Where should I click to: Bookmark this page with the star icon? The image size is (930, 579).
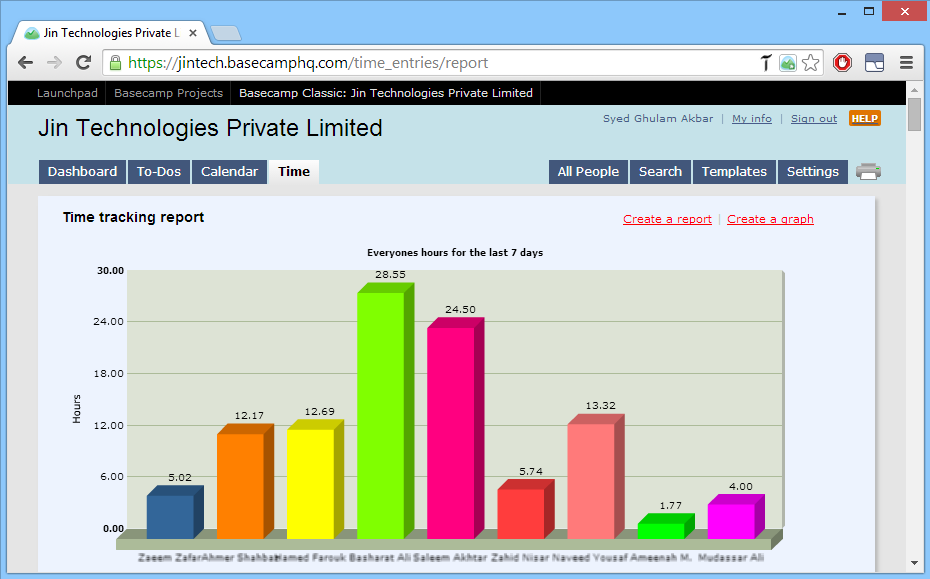(811, 63)
